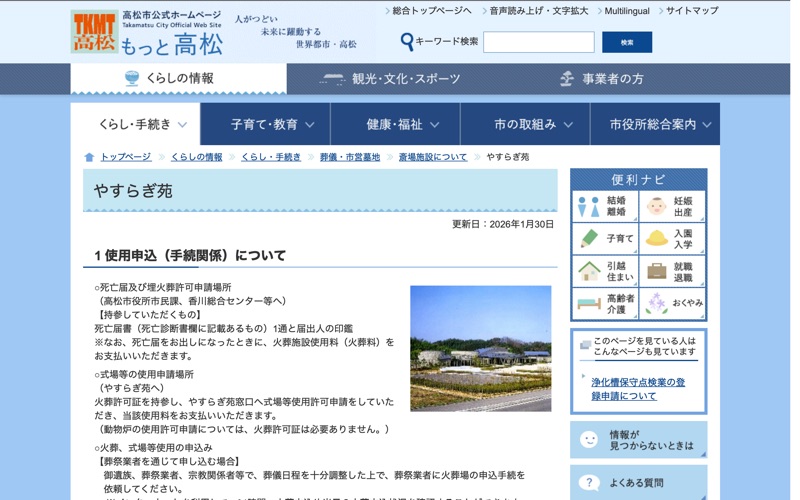Click the text ○式場等の使用申請場所
Image resolution: width=800 pixels, height=500 pixels.
point(144,374)
